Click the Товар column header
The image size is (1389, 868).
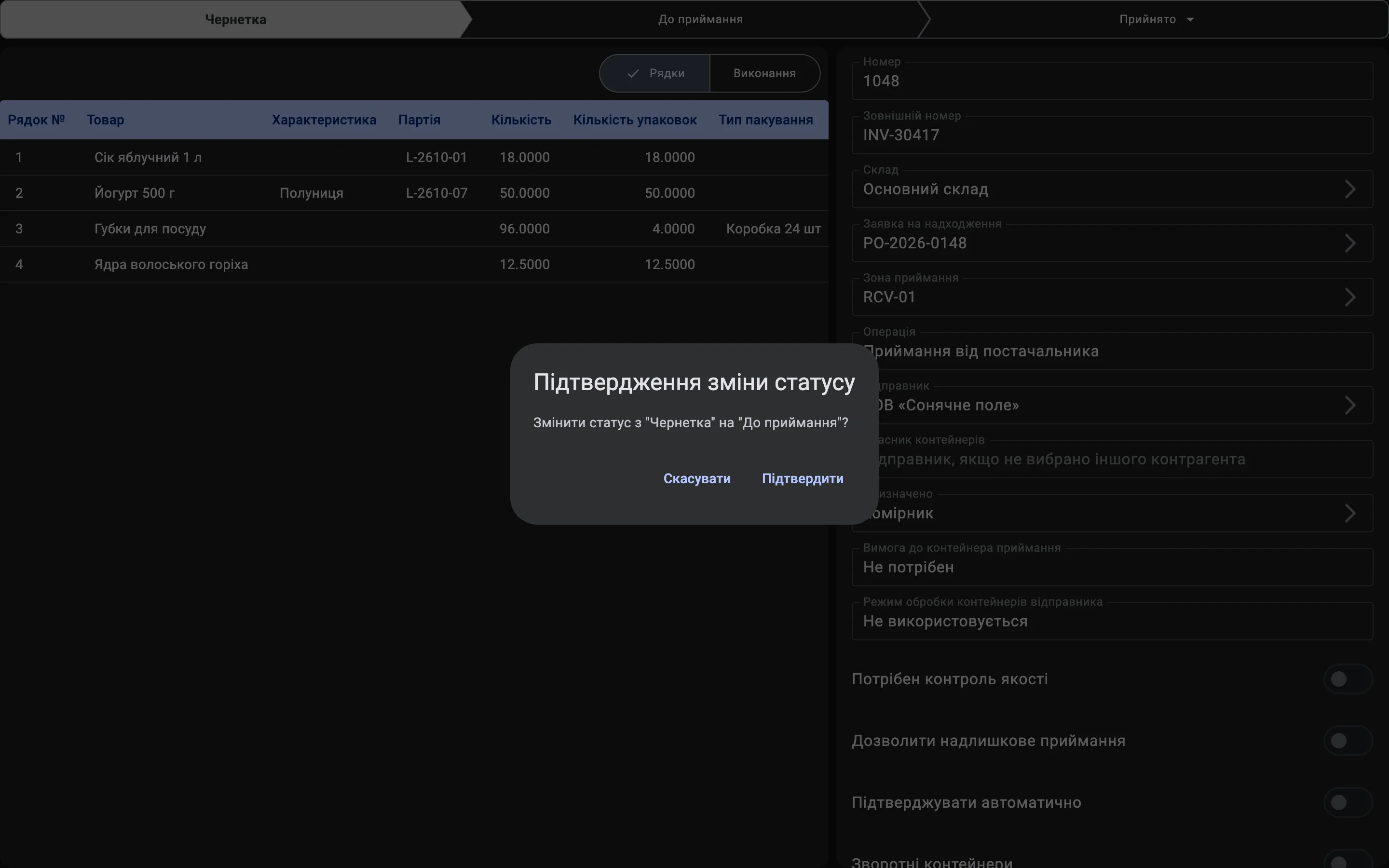[x=106, y=120]
